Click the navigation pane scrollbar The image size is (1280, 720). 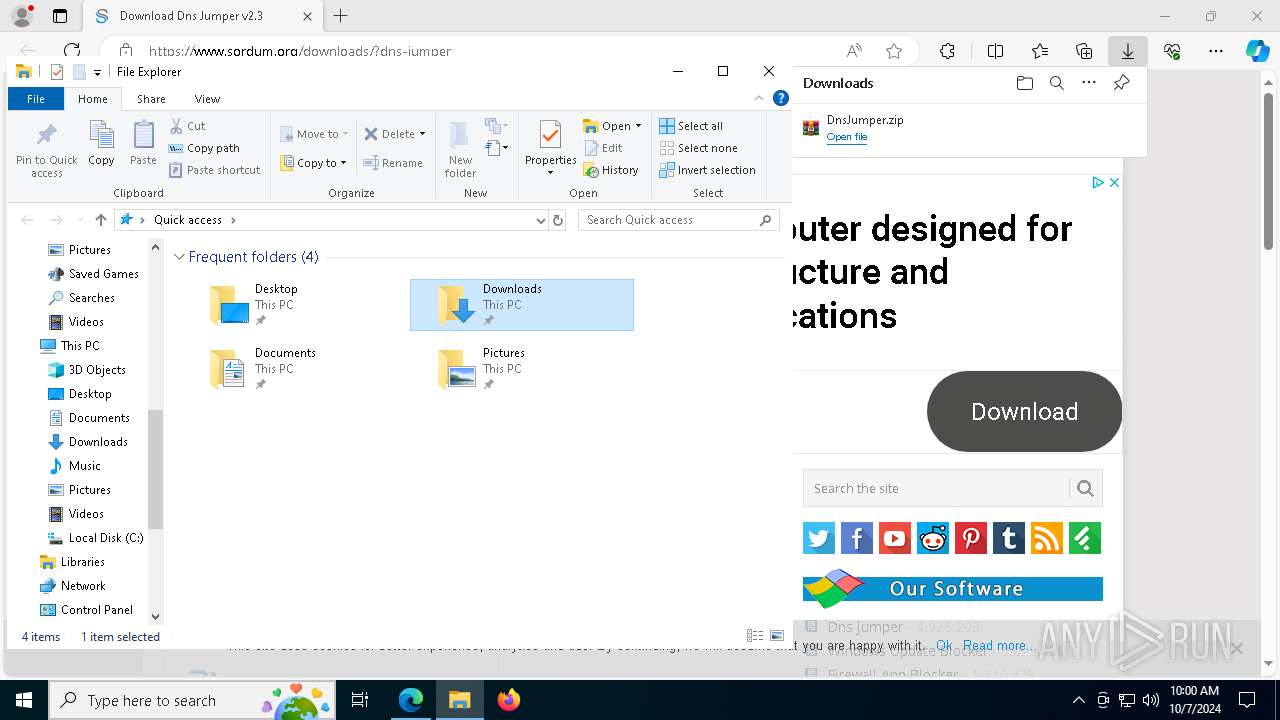(x=155, y=468)
